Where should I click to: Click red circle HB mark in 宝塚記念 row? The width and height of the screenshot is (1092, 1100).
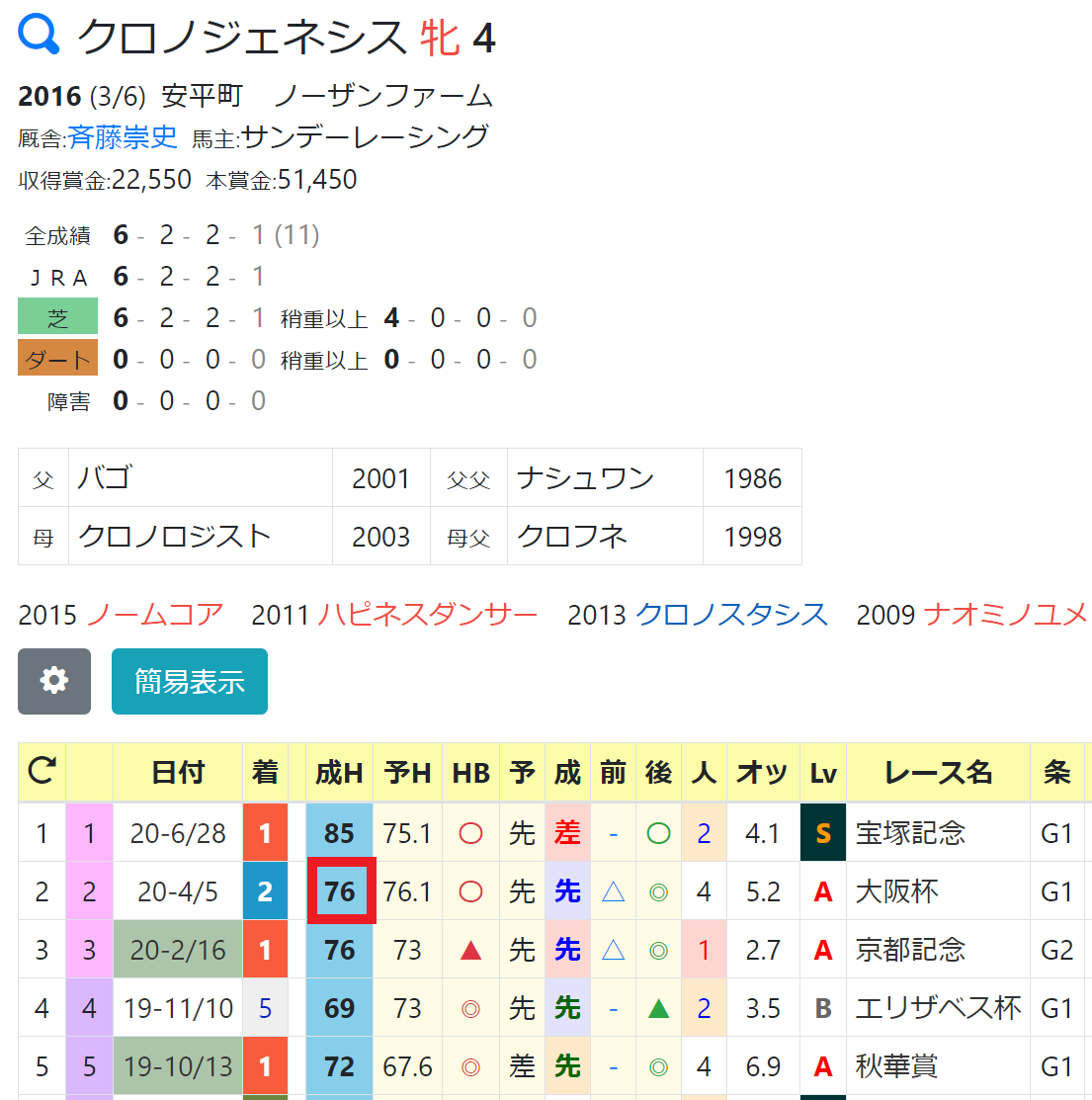[470, 833]
